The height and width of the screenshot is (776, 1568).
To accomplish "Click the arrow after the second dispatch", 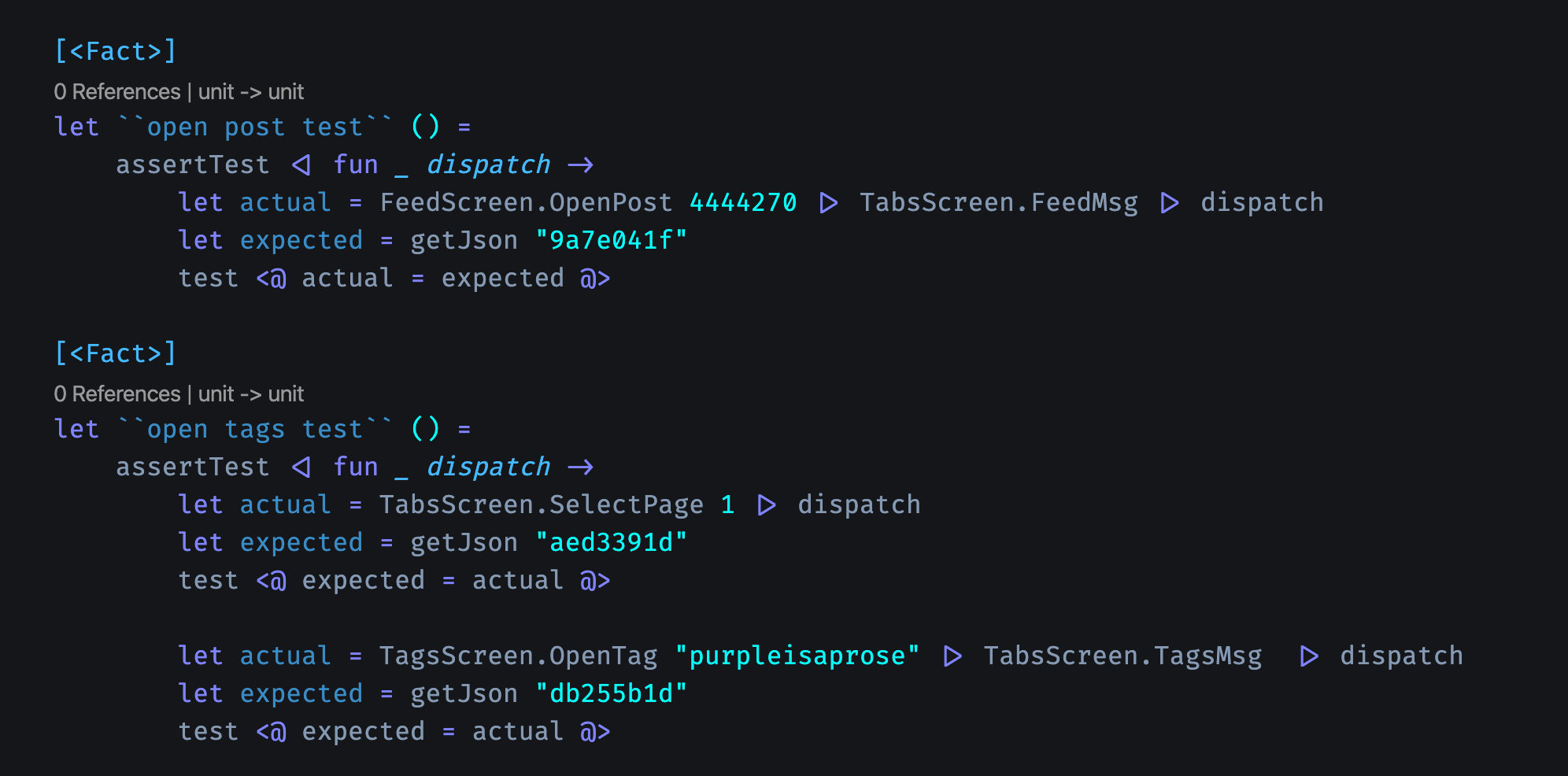I will pos(580,467).
